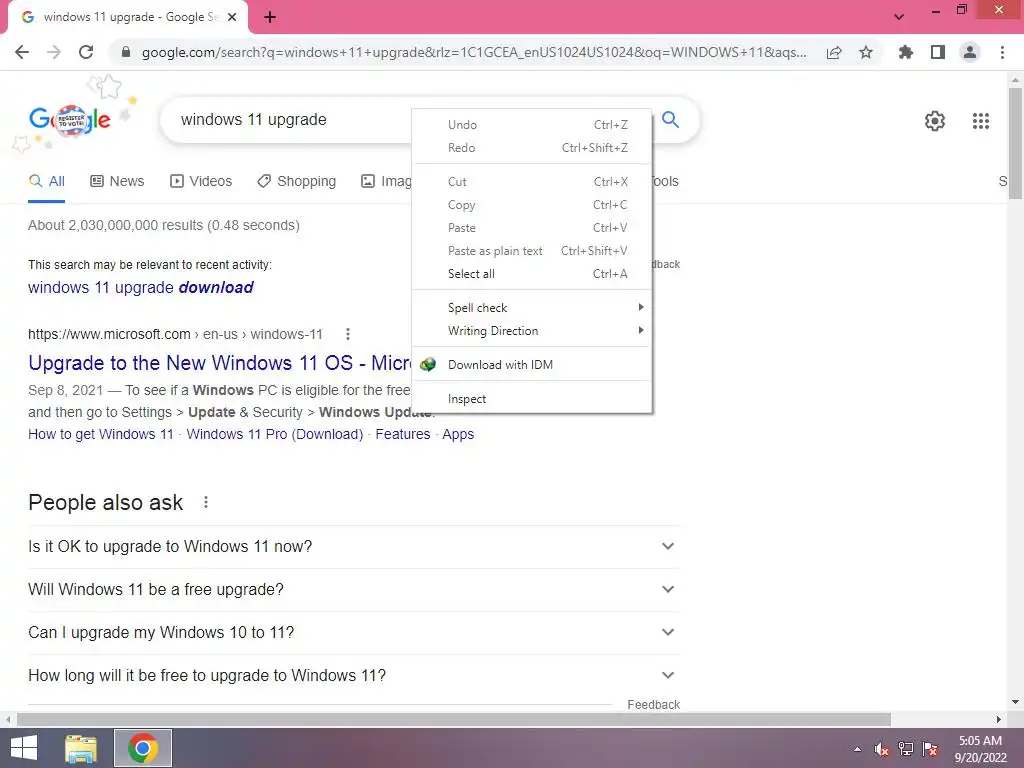
Task: Open the Google apps grid
Action: point(981,121)
